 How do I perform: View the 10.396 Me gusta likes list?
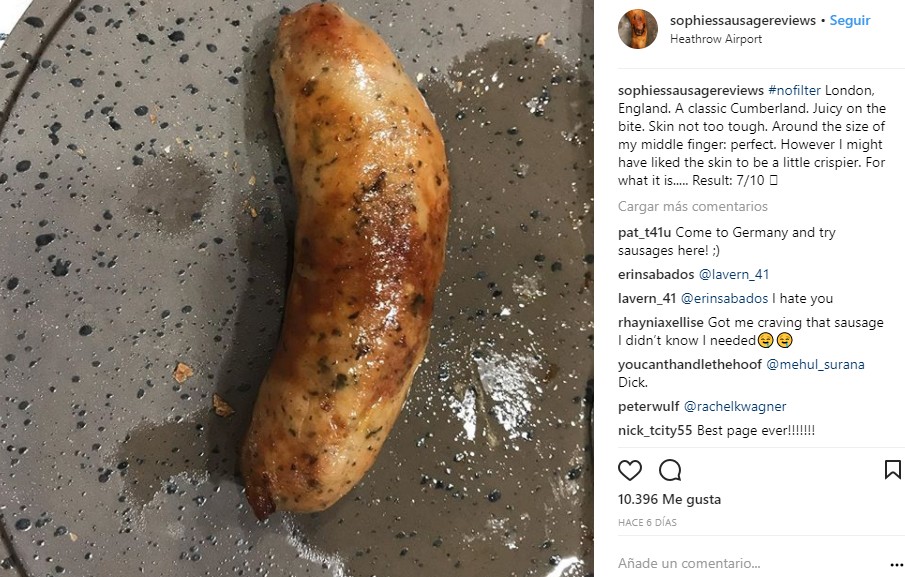[669, 500]
